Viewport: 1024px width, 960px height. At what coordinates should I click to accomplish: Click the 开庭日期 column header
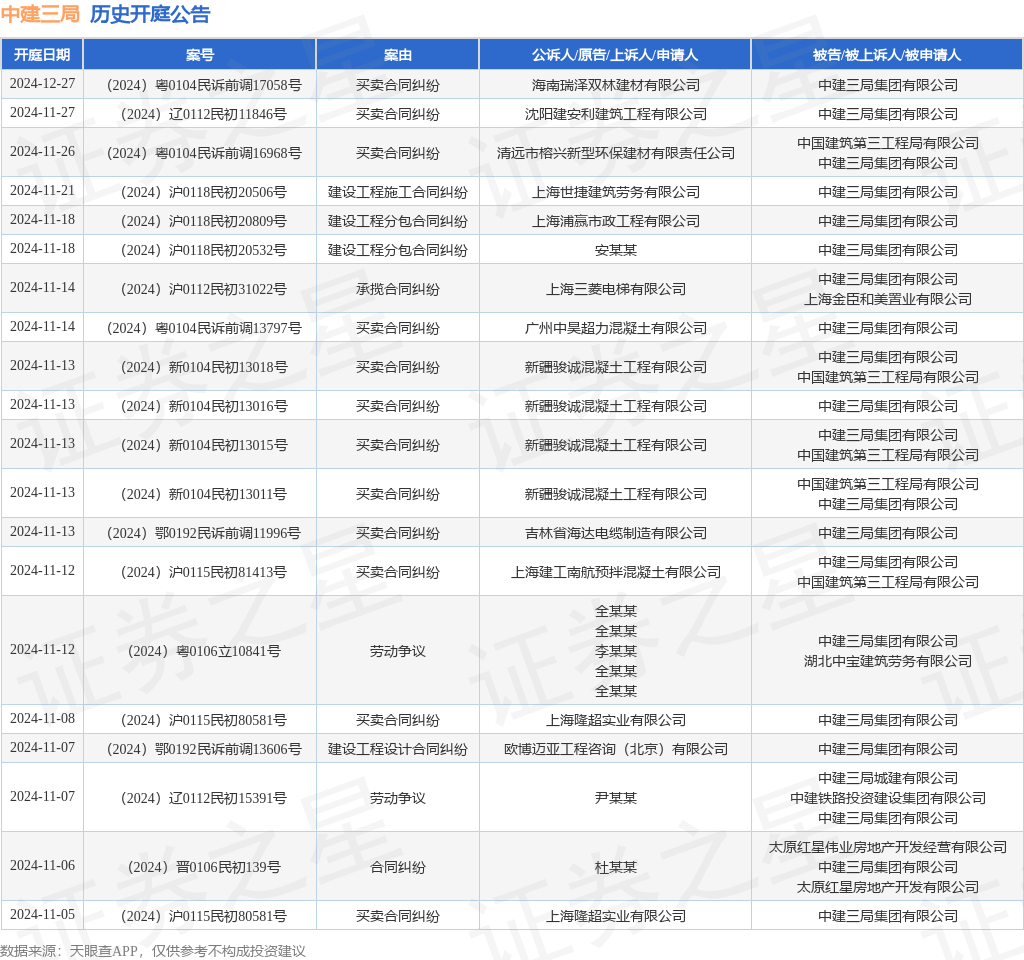coord(42,55)
